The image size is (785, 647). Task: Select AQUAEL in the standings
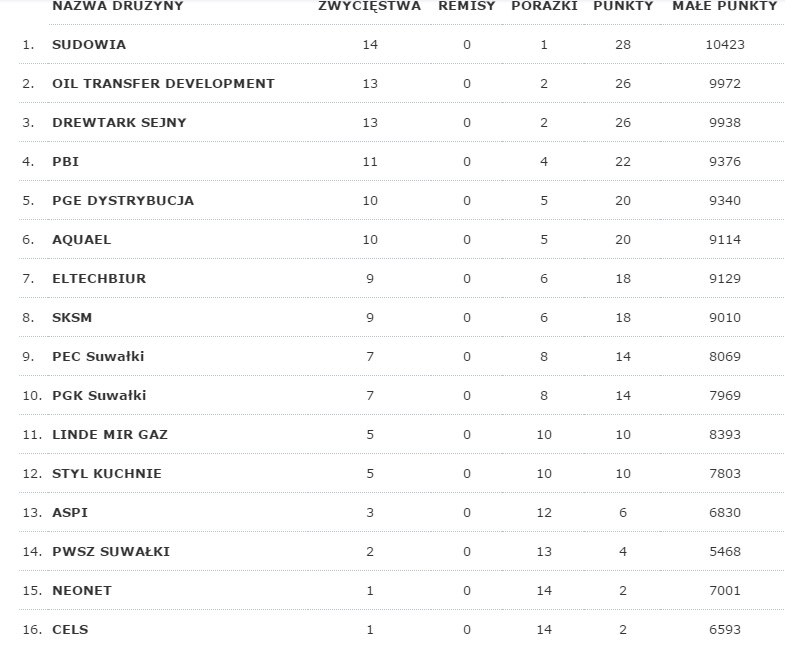[x=82, y=240]
